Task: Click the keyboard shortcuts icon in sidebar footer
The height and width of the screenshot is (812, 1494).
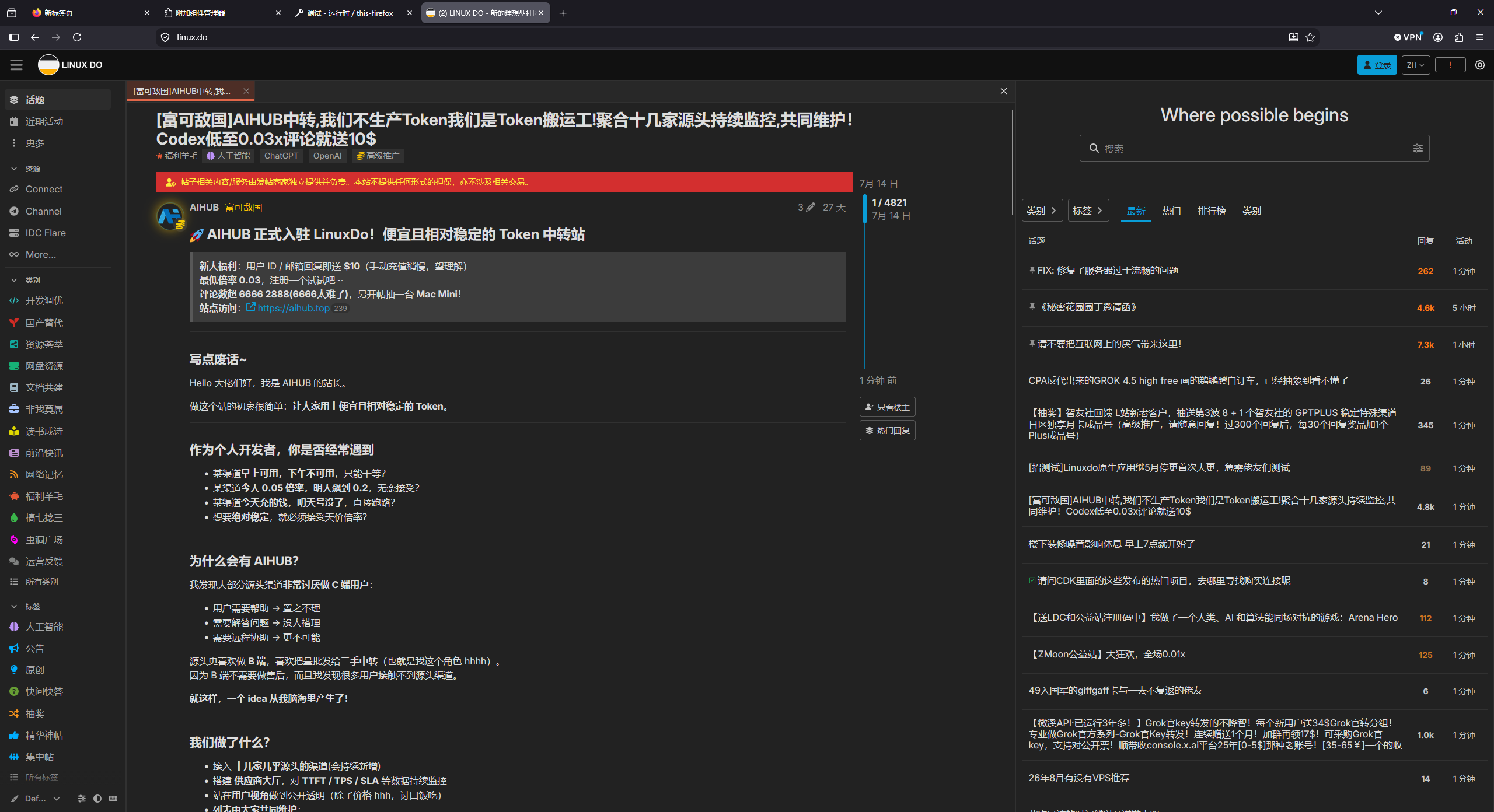Action: 113,798
